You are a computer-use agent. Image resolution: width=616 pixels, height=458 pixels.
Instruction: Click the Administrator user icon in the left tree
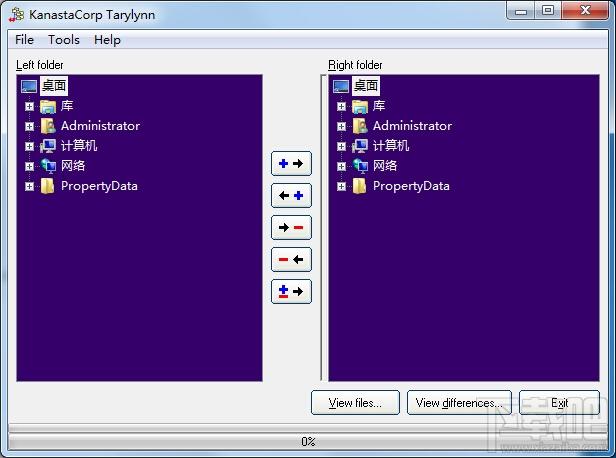click(48, 126)
